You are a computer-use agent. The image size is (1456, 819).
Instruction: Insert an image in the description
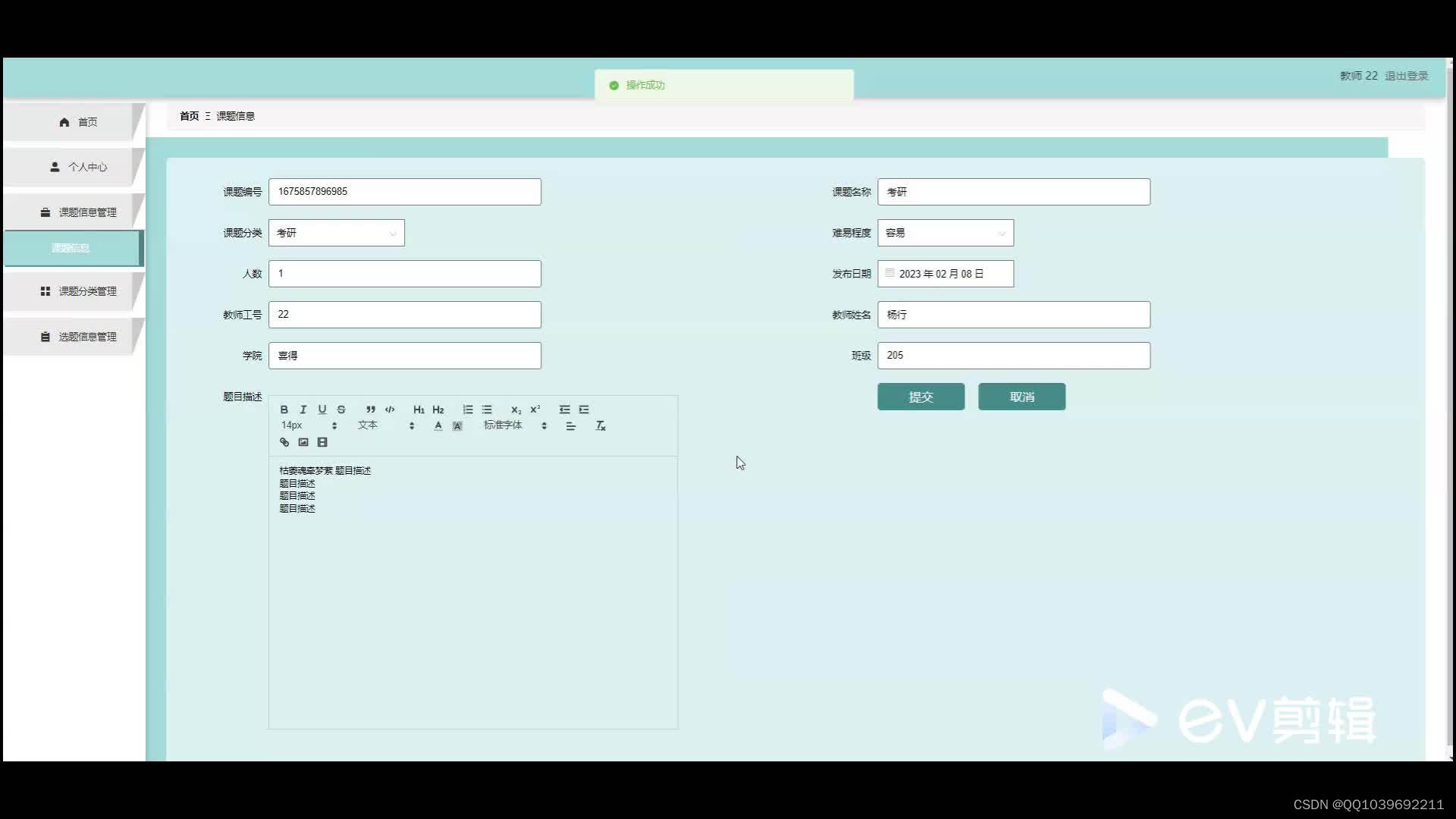click(303, 442)
